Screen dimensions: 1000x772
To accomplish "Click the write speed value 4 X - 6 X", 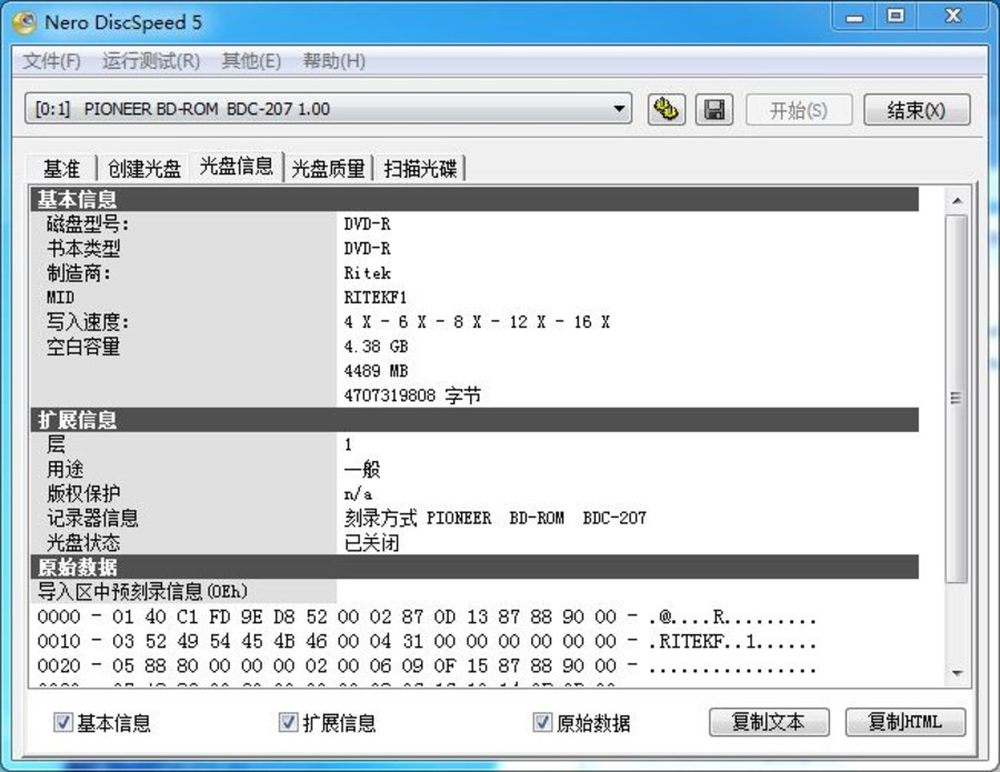I will [476, 322].
